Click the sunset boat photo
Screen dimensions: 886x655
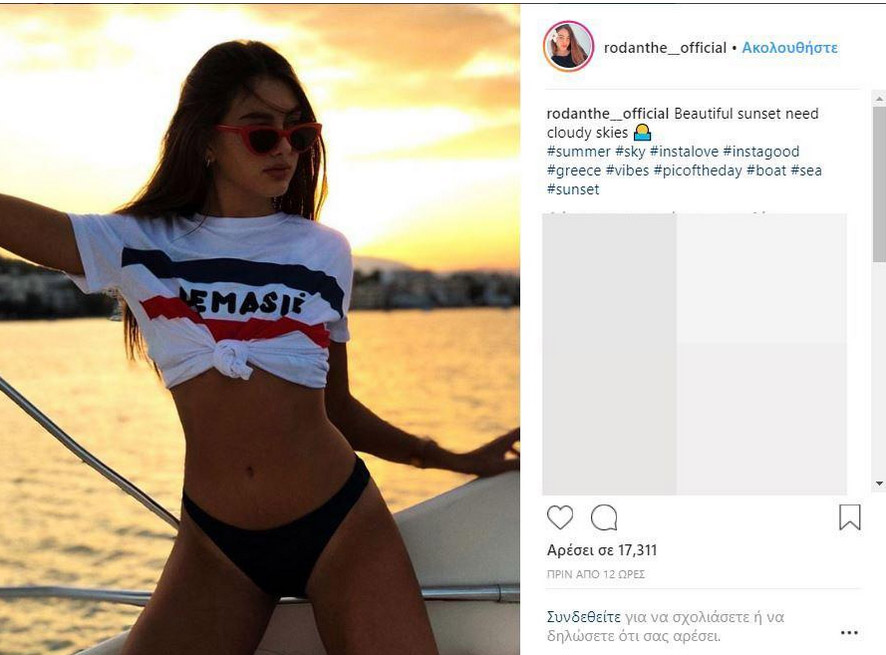pos(260,329)
